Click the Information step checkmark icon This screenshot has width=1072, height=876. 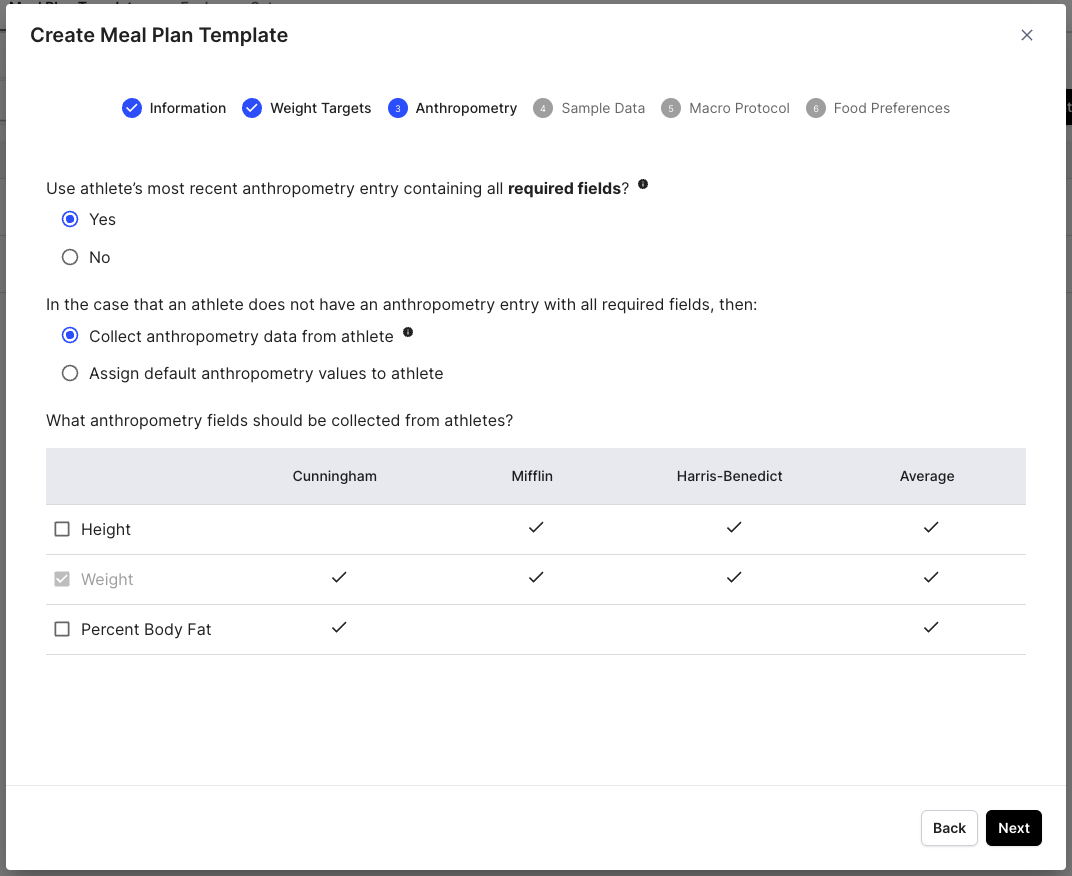(x=132, y=108)
